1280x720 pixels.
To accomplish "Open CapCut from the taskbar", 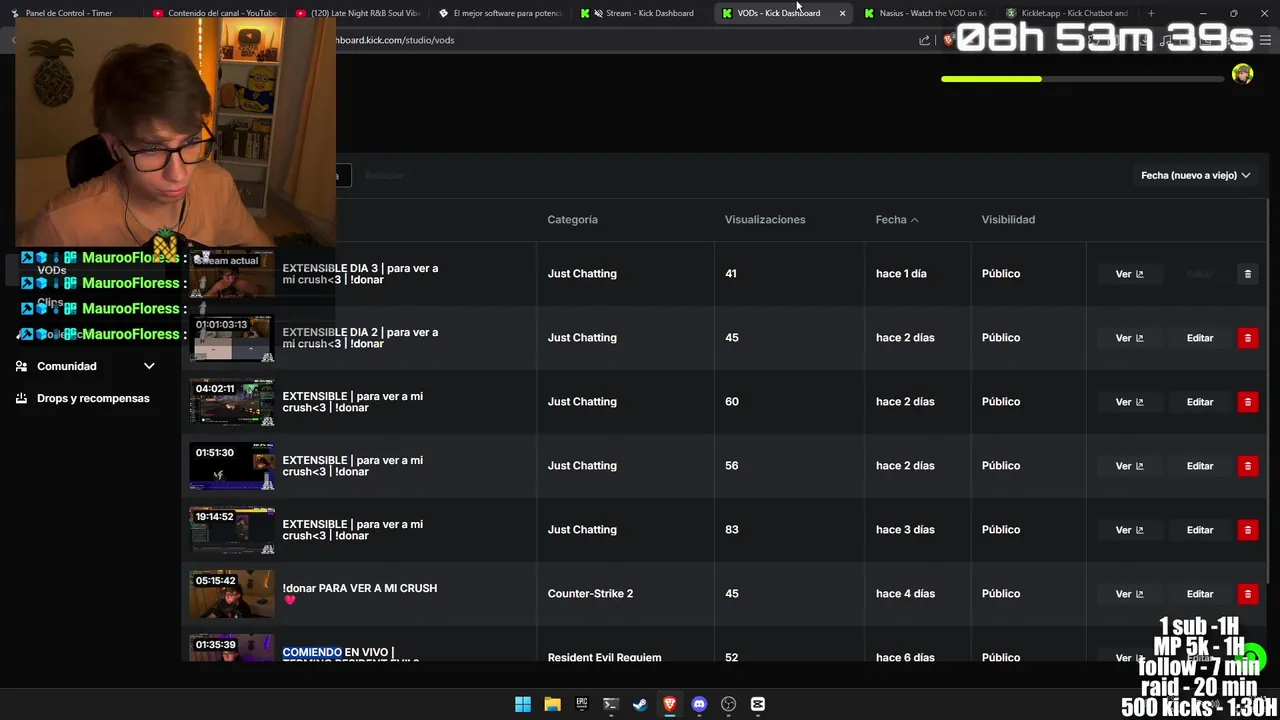I will point(758,704).
